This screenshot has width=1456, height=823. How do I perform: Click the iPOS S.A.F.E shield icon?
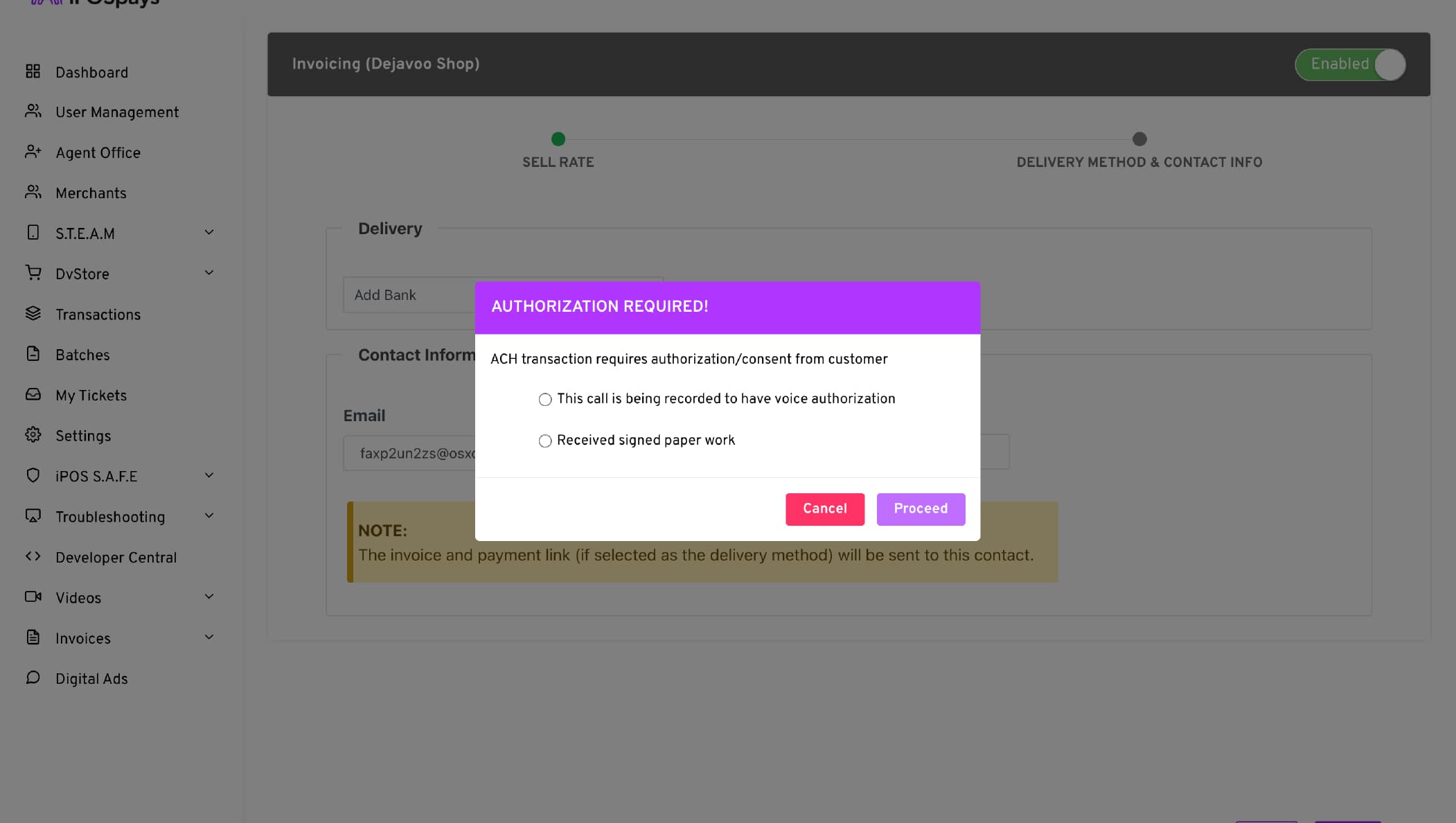(33, 475)
